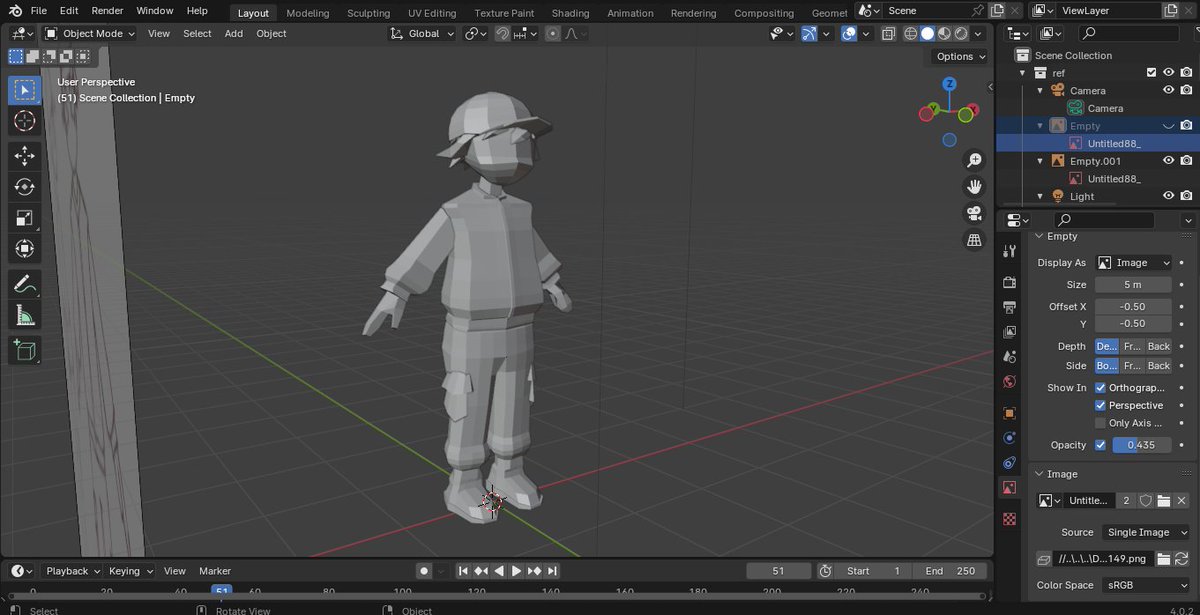Viewport: 1200px width, 615px height.
Task: Select the Measure tool
Action: pos(25,316)
